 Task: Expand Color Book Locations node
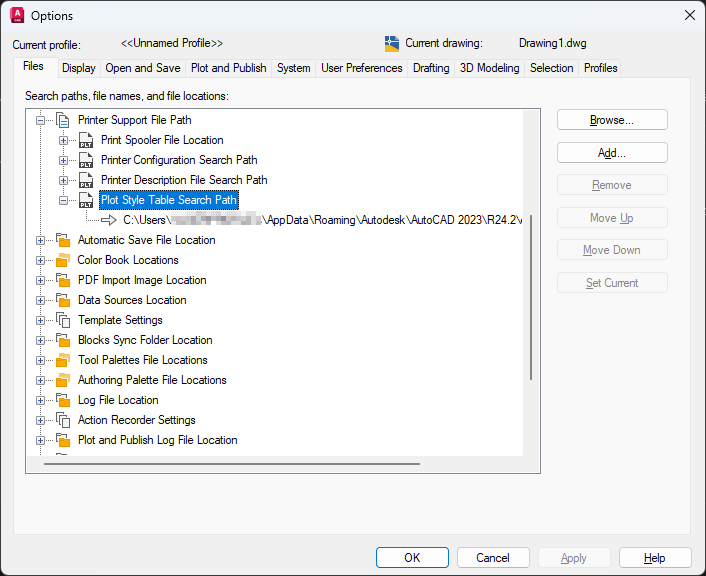41,260
